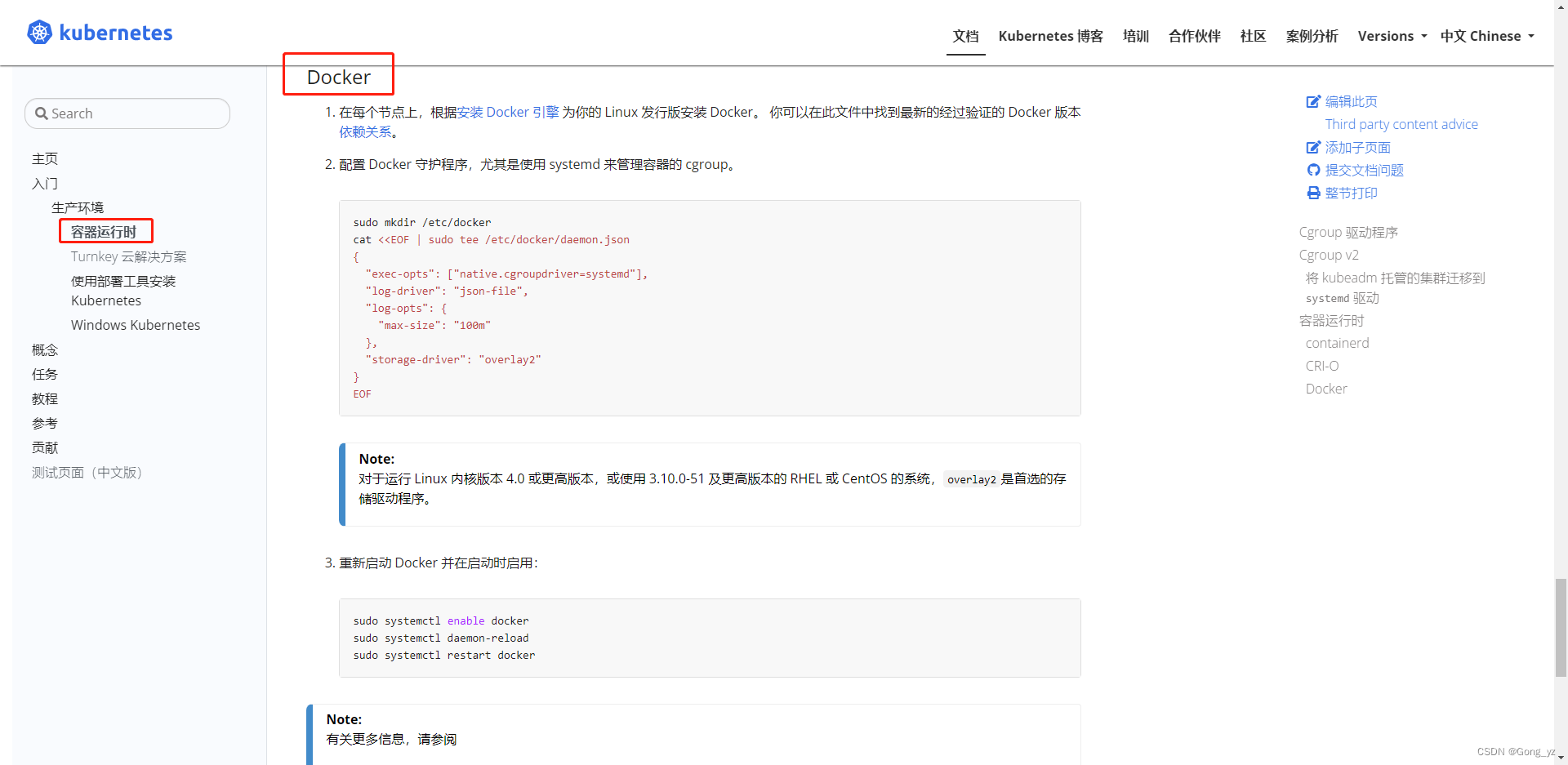
Task: Open the 案例分析 nav item
Action: click(1312, 36)
